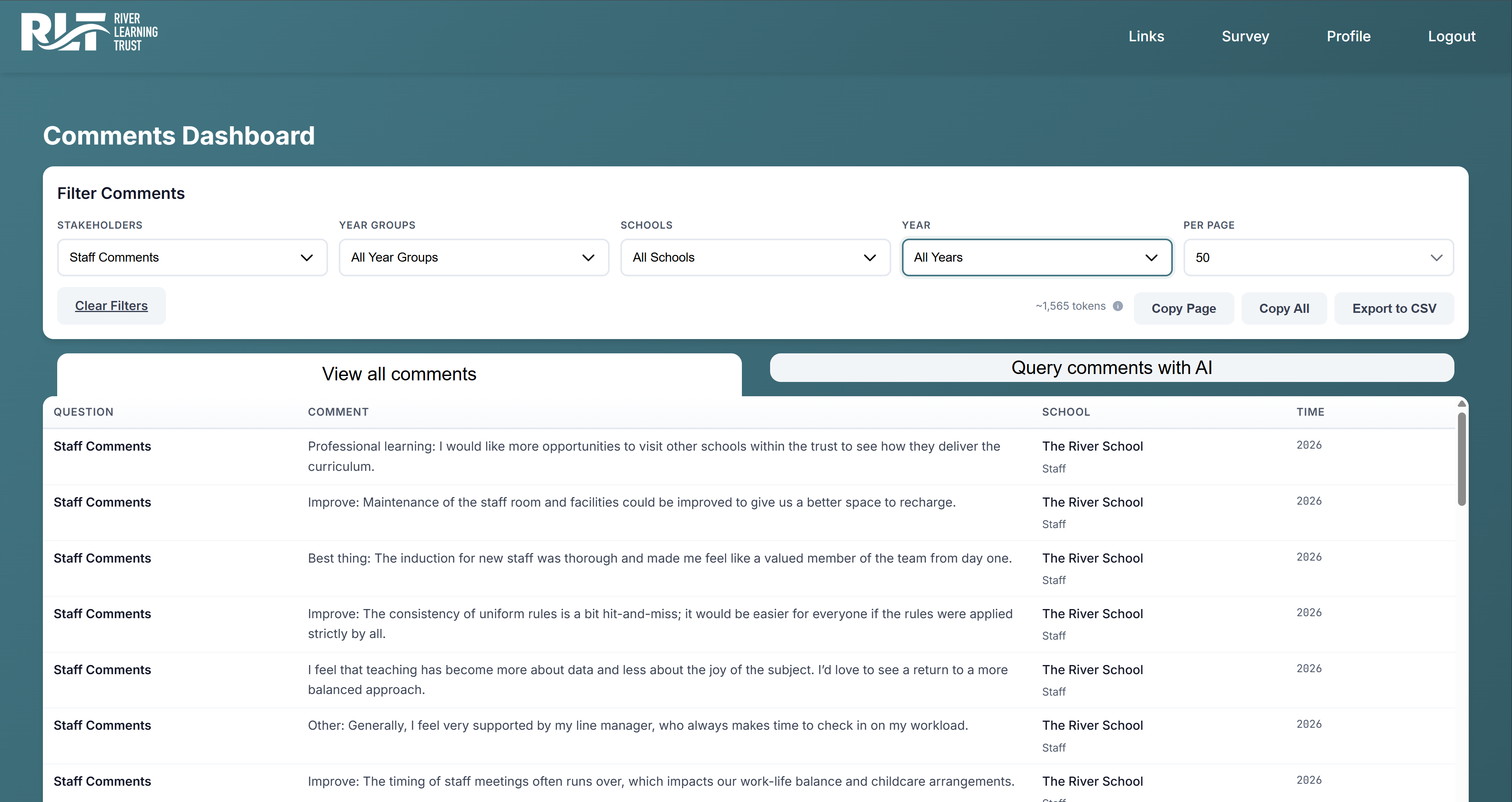Image resolution: width=1512 pixels, height=802 pixels.
Task: Copy the current page of comments
Action: pyautogui.click(x=1183, y=308)
